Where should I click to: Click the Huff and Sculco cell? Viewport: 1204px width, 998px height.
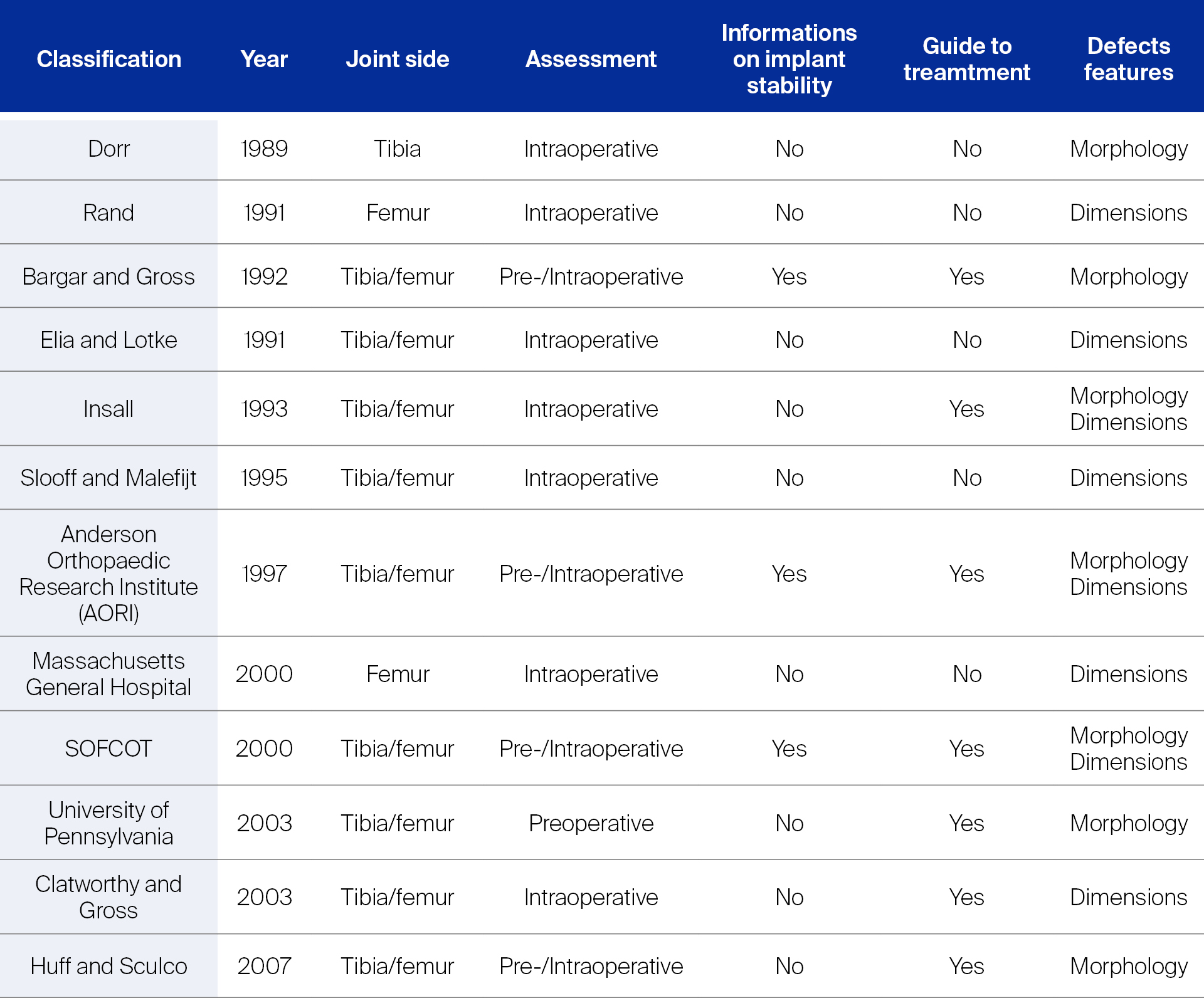[x=108, y=966]
